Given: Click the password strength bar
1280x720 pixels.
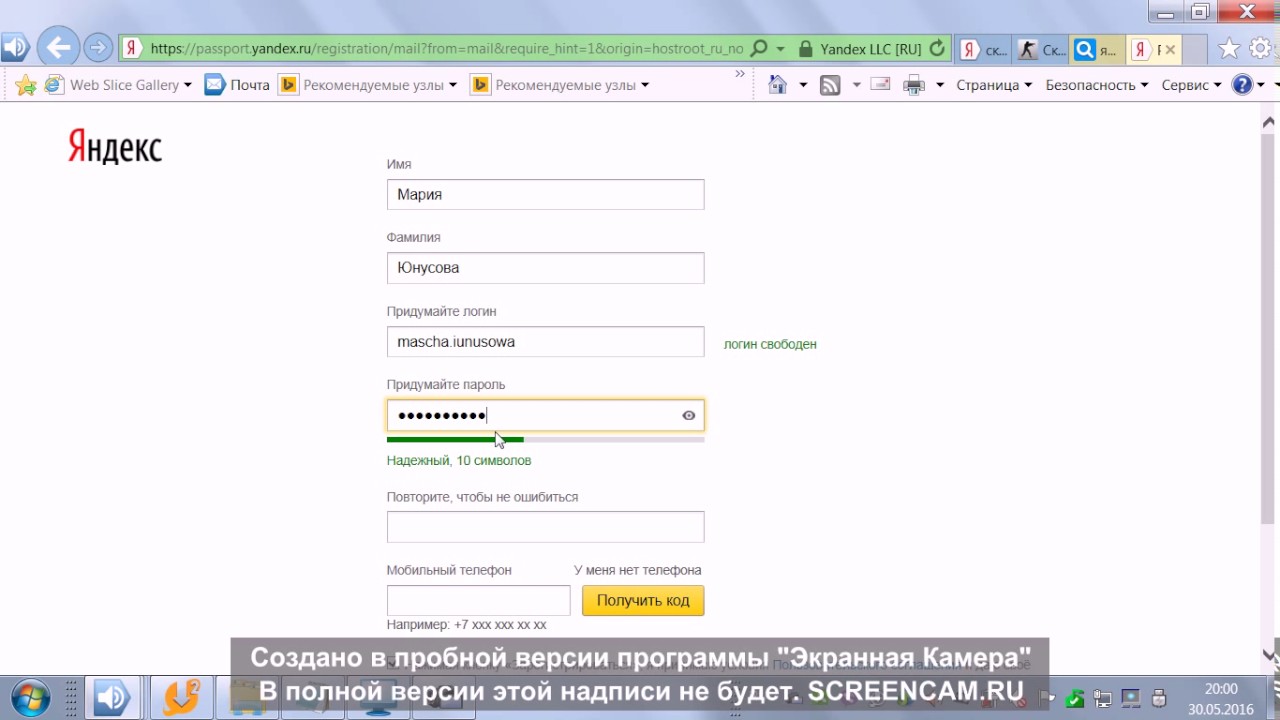Looking at the screenshot, I should (x=545, y=439).
